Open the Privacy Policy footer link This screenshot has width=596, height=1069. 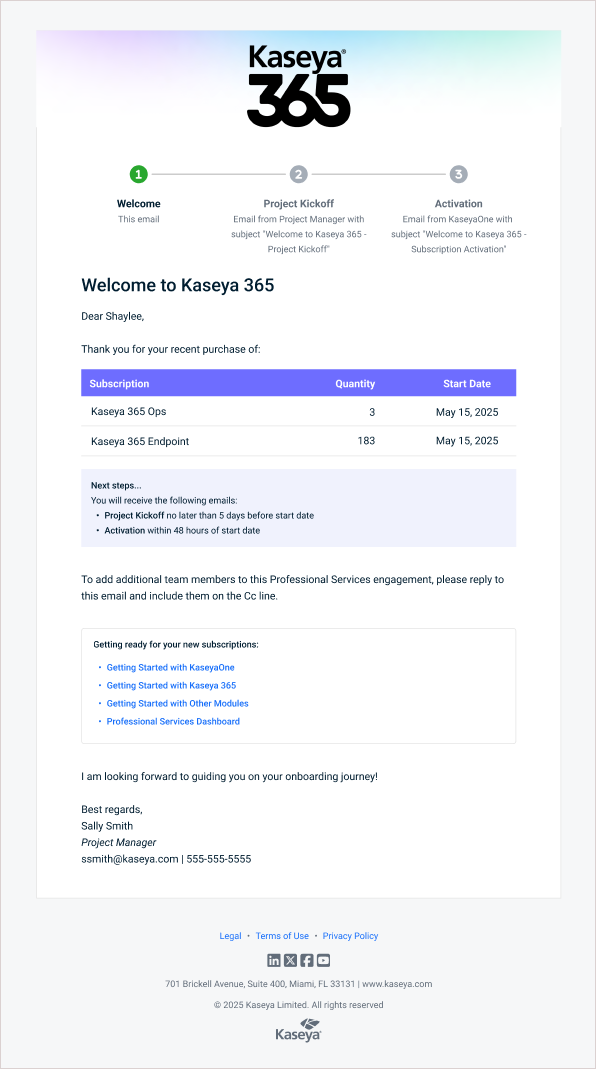click(x=351, y=936)
